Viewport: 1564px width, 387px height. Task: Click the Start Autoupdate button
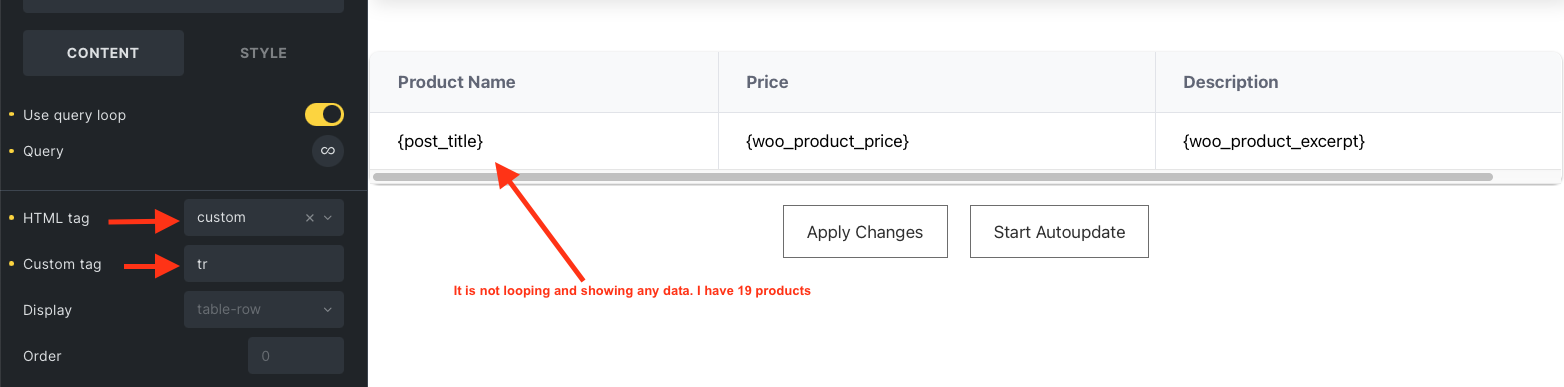(1059, 232)
